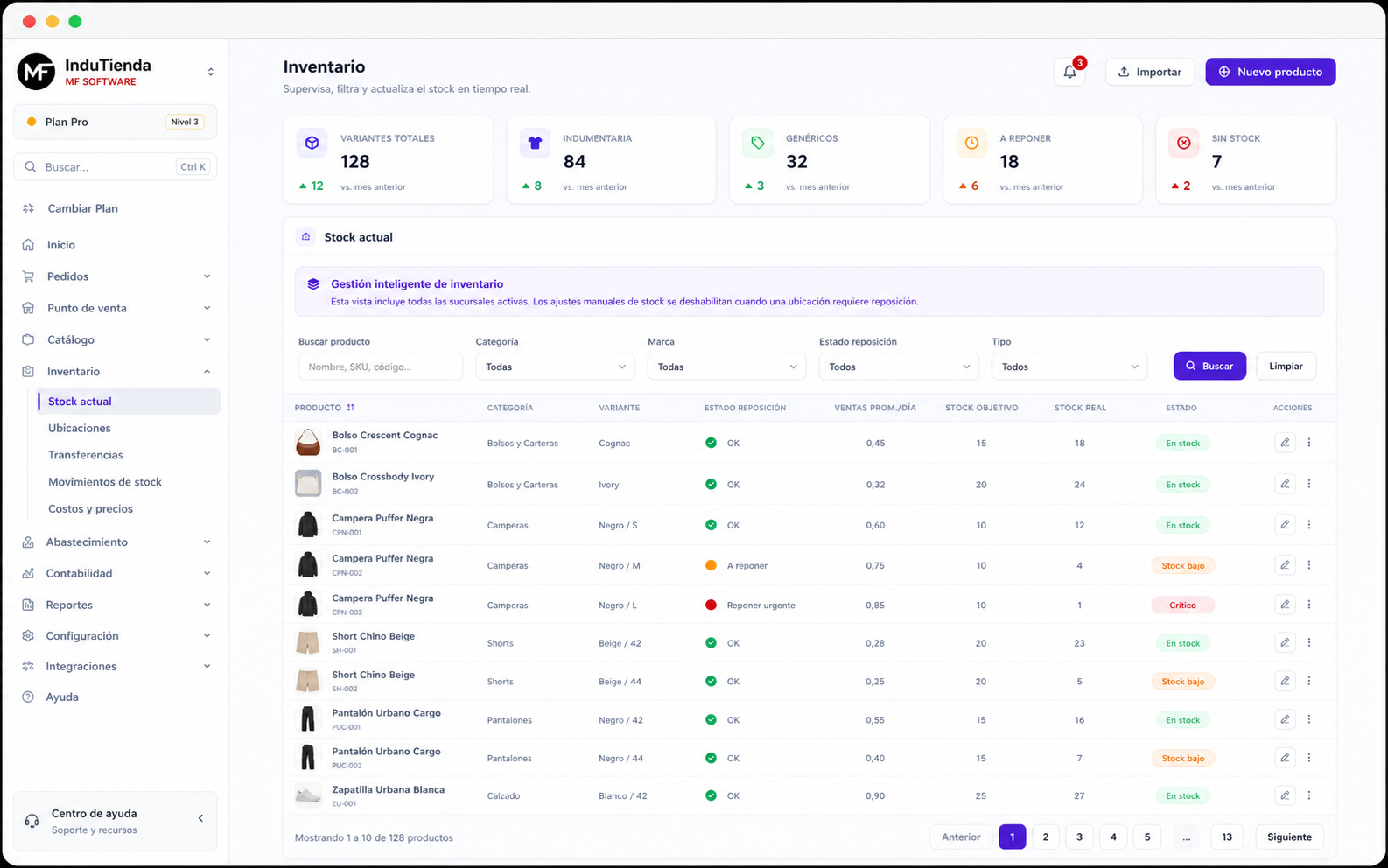Open the Estado reposición dropdown

click(899, 367)
